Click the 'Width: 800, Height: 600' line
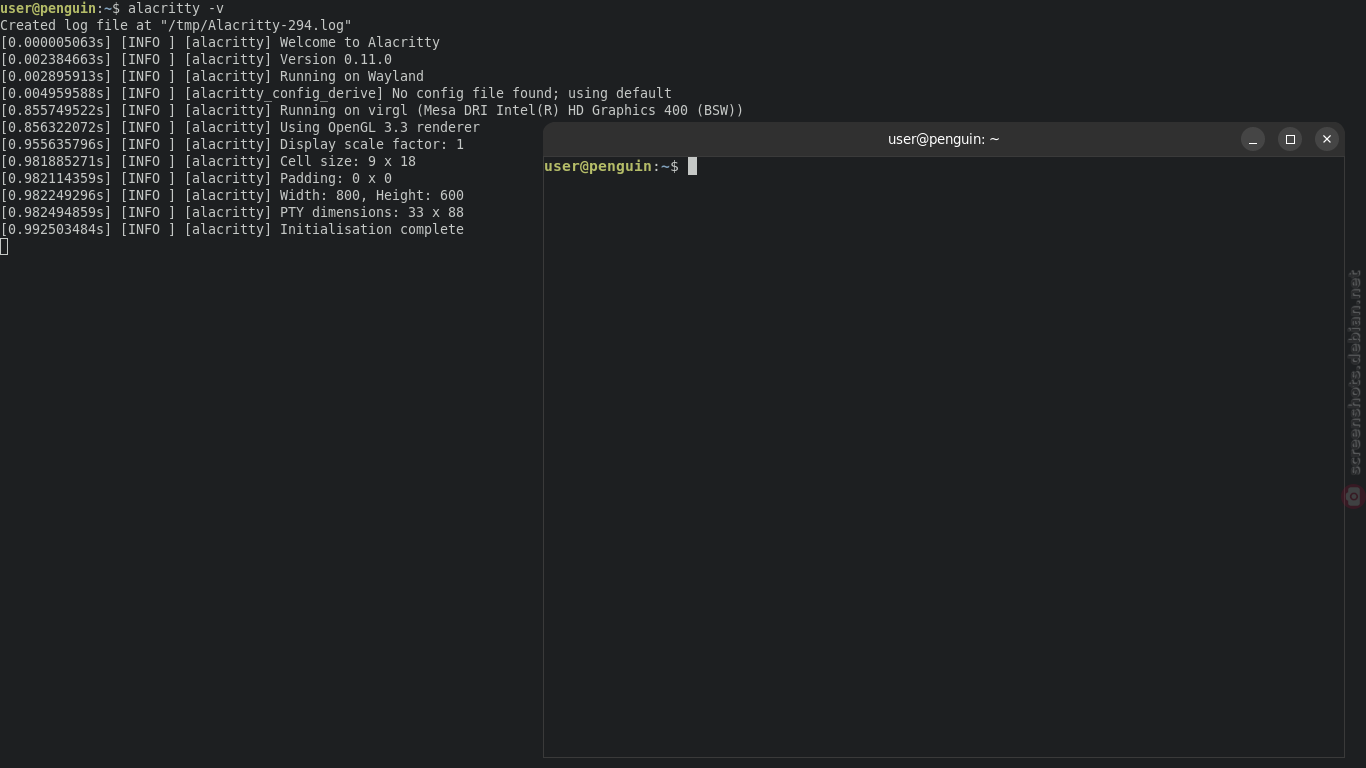This screenshot has height=768, width=1366. click(232, 195)
